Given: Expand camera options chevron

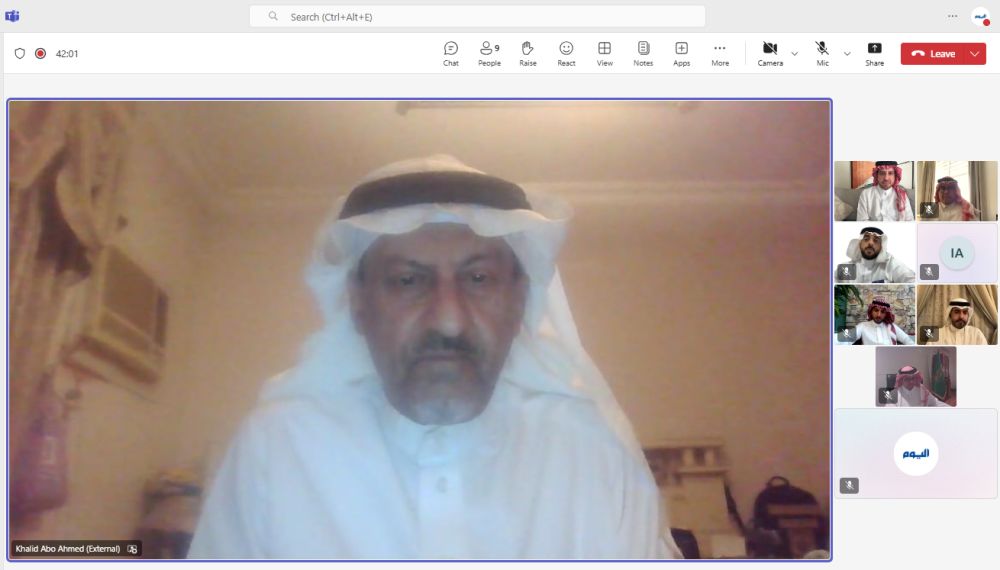Looking at the screenshot, I should [x=795, y=54].
